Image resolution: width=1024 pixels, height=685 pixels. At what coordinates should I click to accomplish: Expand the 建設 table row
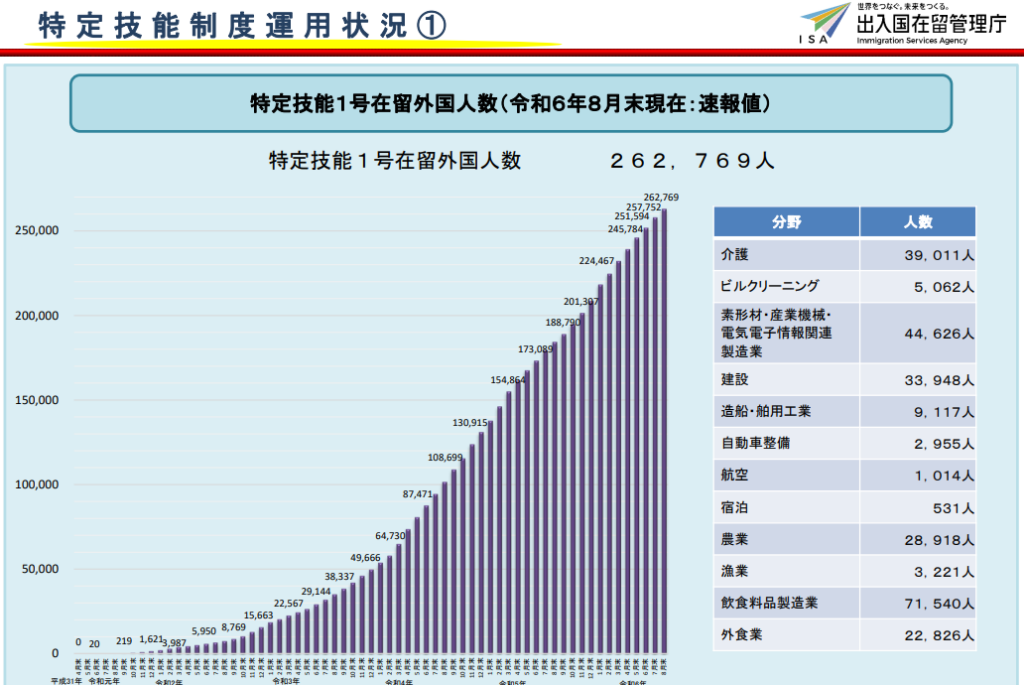coord(845,380)
